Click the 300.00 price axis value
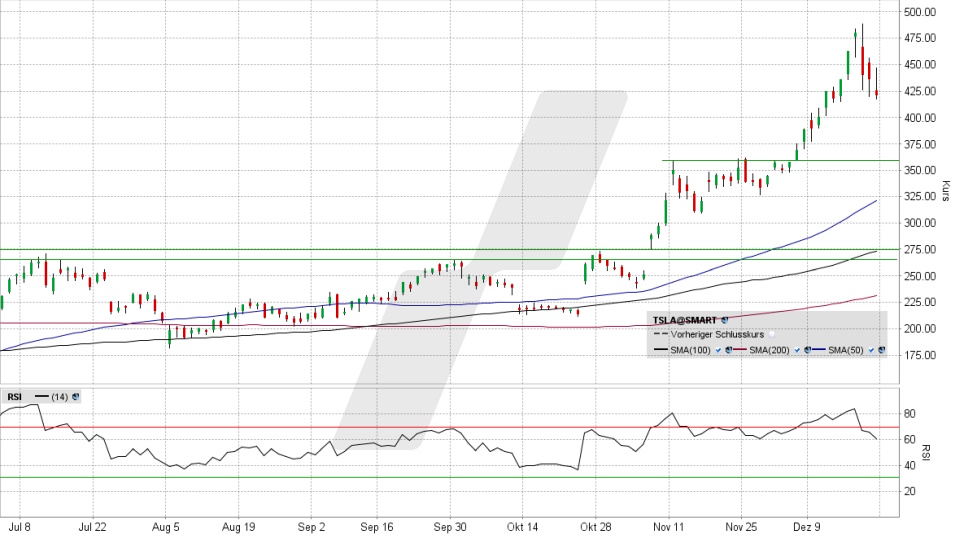Screen dimensions: 960x540 click(920, 223)
